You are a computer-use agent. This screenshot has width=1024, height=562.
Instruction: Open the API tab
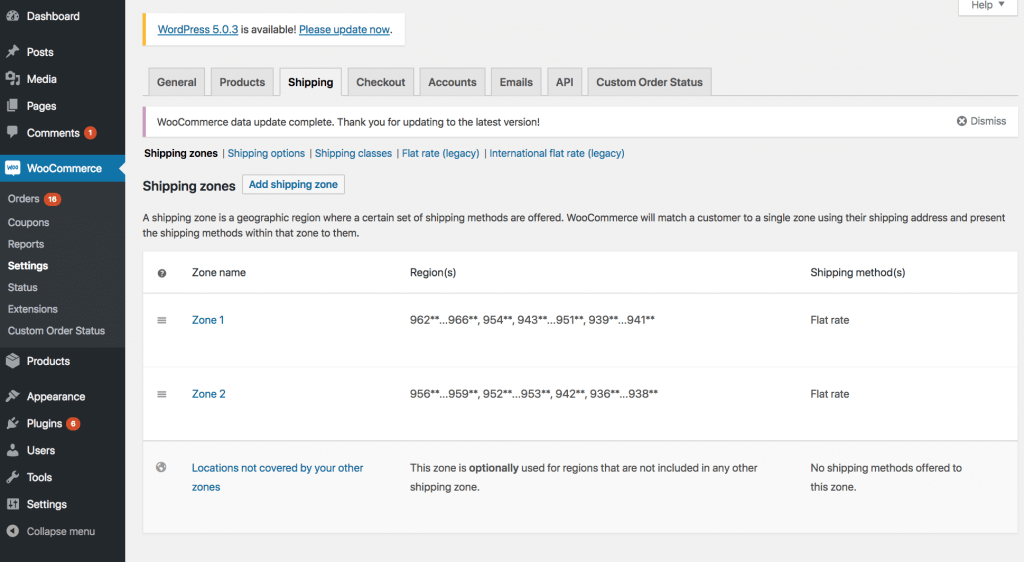coord(564,82)
